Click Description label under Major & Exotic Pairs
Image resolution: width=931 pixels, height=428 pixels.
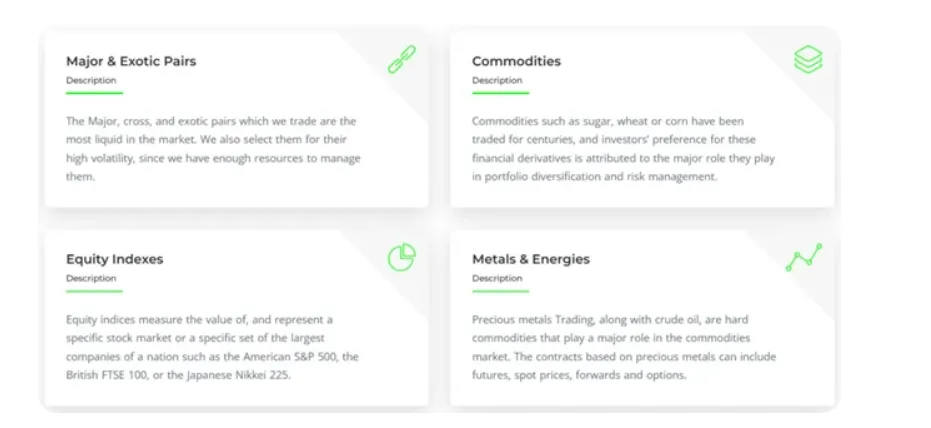tap(91, 80)
